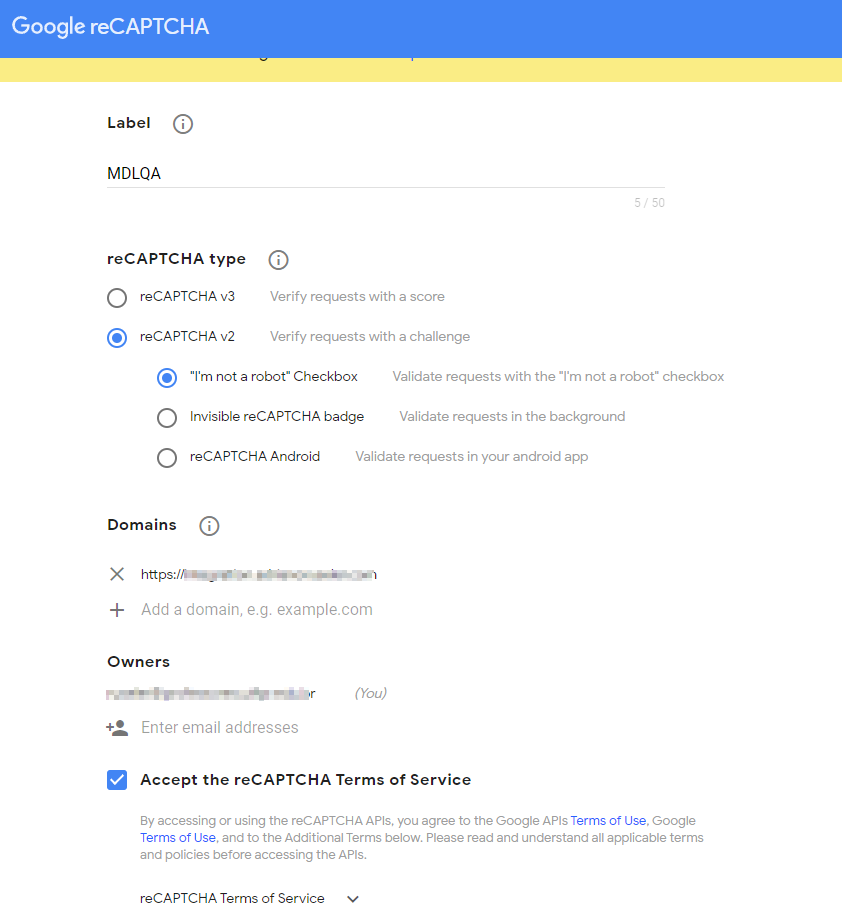Click the add-person icon under Owners
Screen dimensions: 842x918
pyautogui.click(x=117, y=728)
